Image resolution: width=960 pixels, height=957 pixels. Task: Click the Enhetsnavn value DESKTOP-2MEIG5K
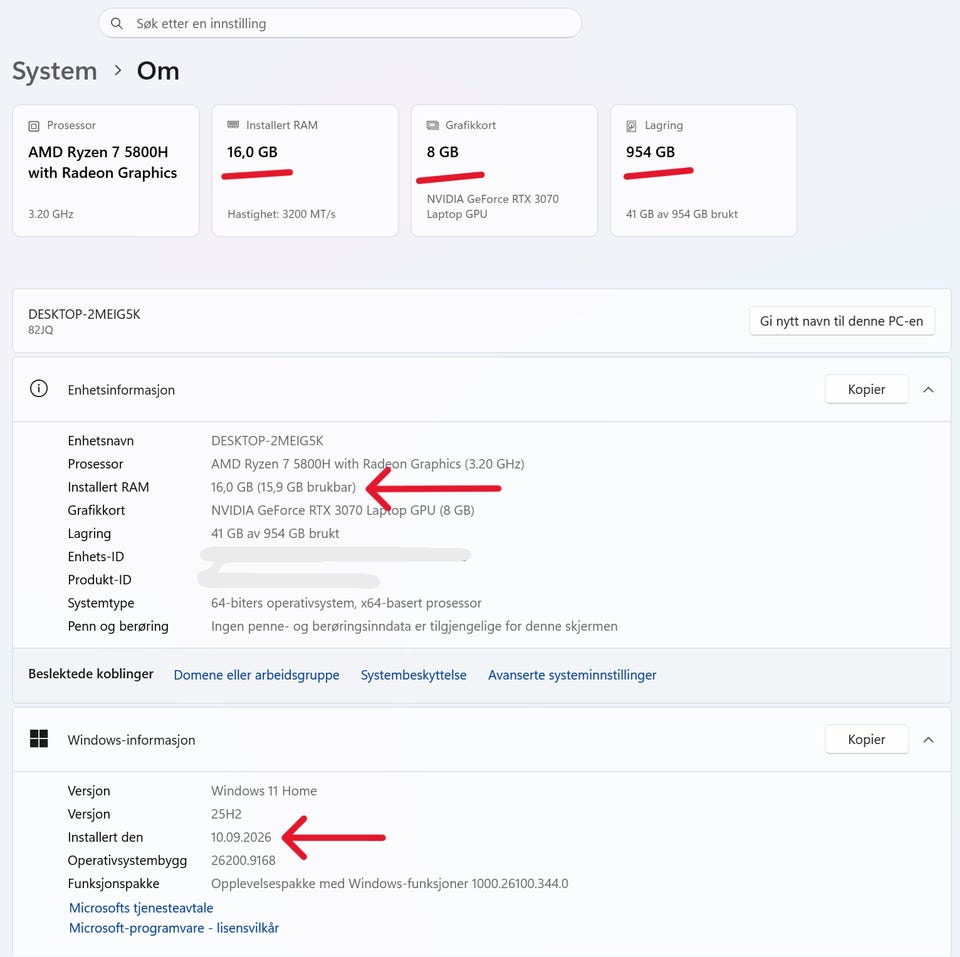pos(267,441)
